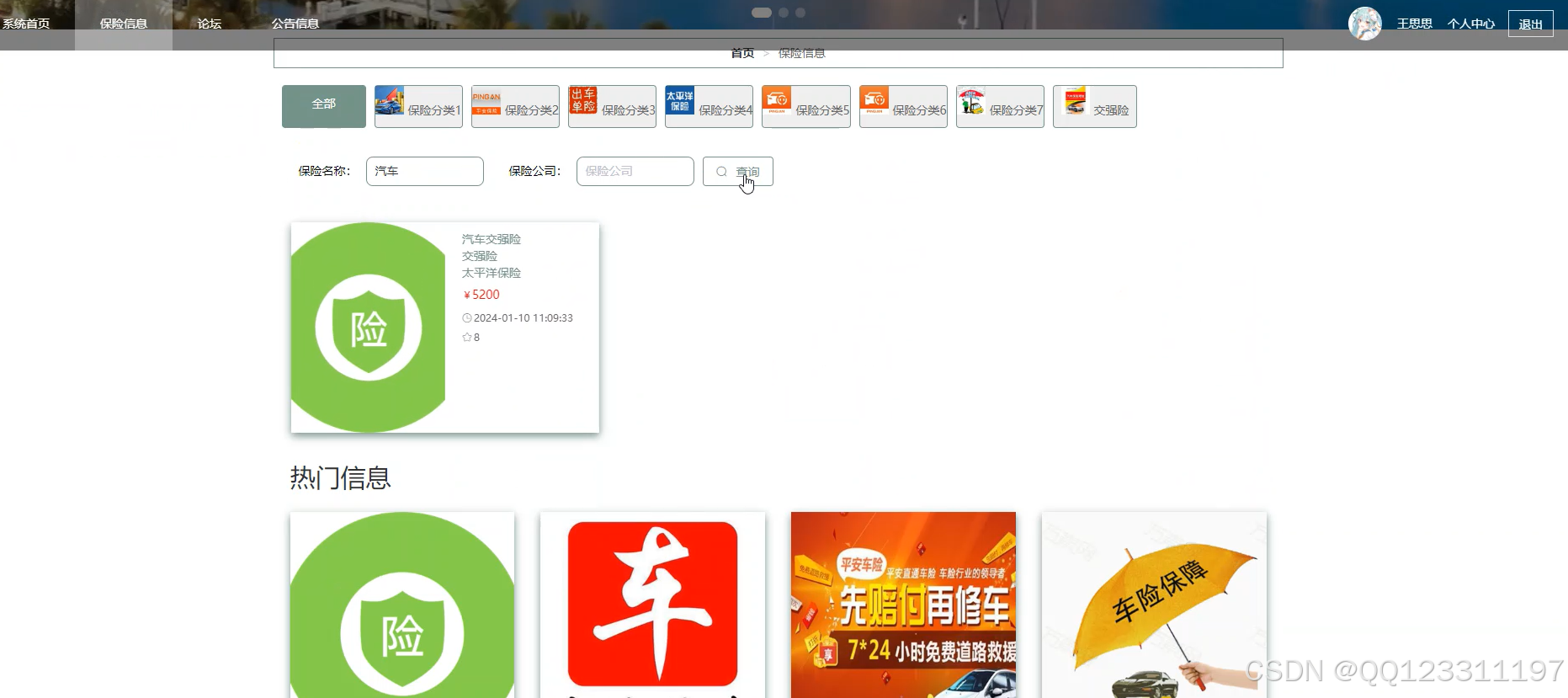This screenshot has height=698, width=1568.
Task: Click the ¥5200 price text
Action: pos(481,295)
